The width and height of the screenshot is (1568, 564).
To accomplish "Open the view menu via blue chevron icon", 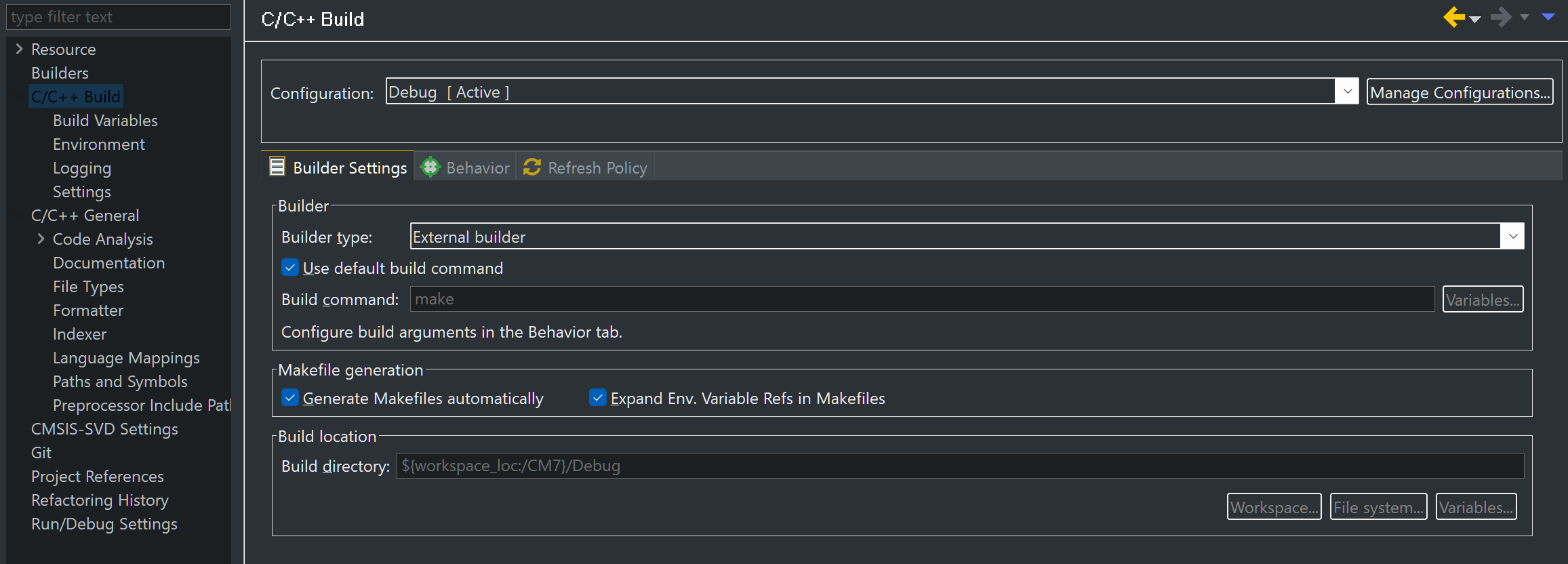I will (1549, 18).
